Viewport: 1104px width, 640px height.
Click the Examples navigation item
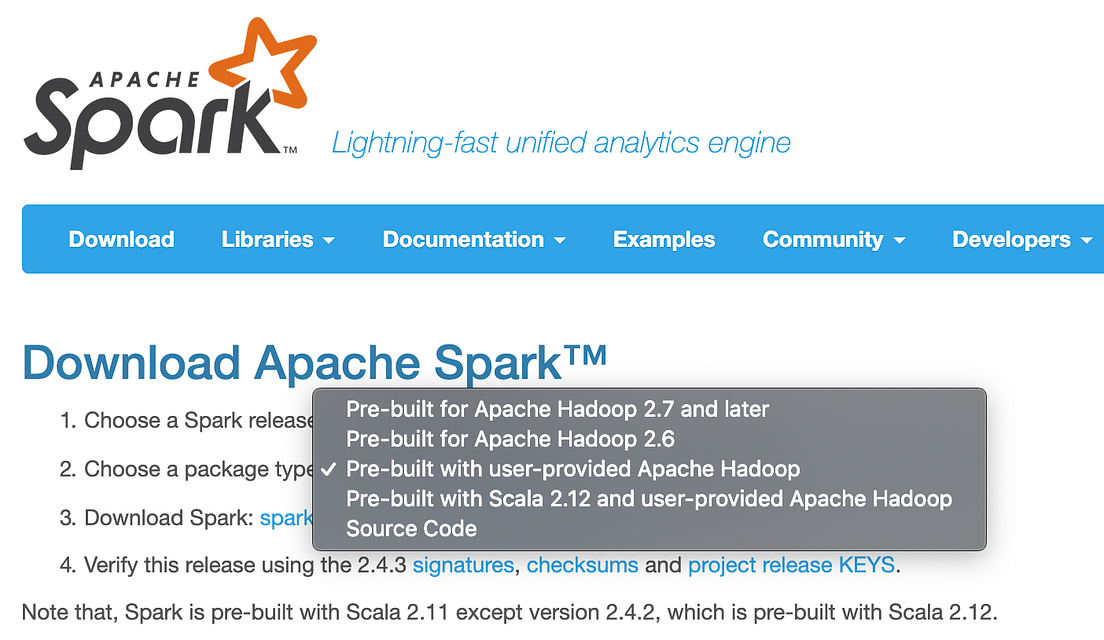(663, 239)
